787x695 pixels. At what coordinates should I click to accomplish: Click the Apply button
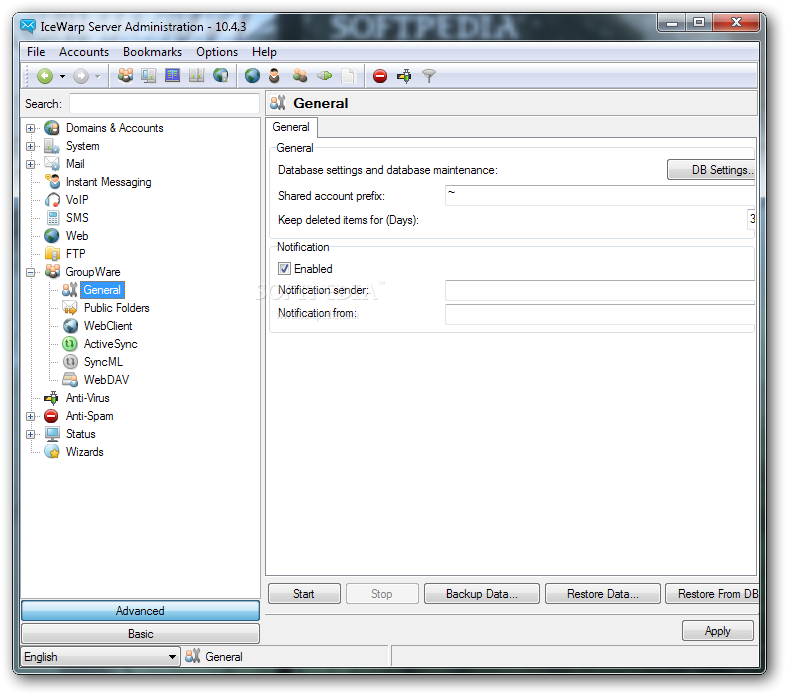tap(718, 631)
